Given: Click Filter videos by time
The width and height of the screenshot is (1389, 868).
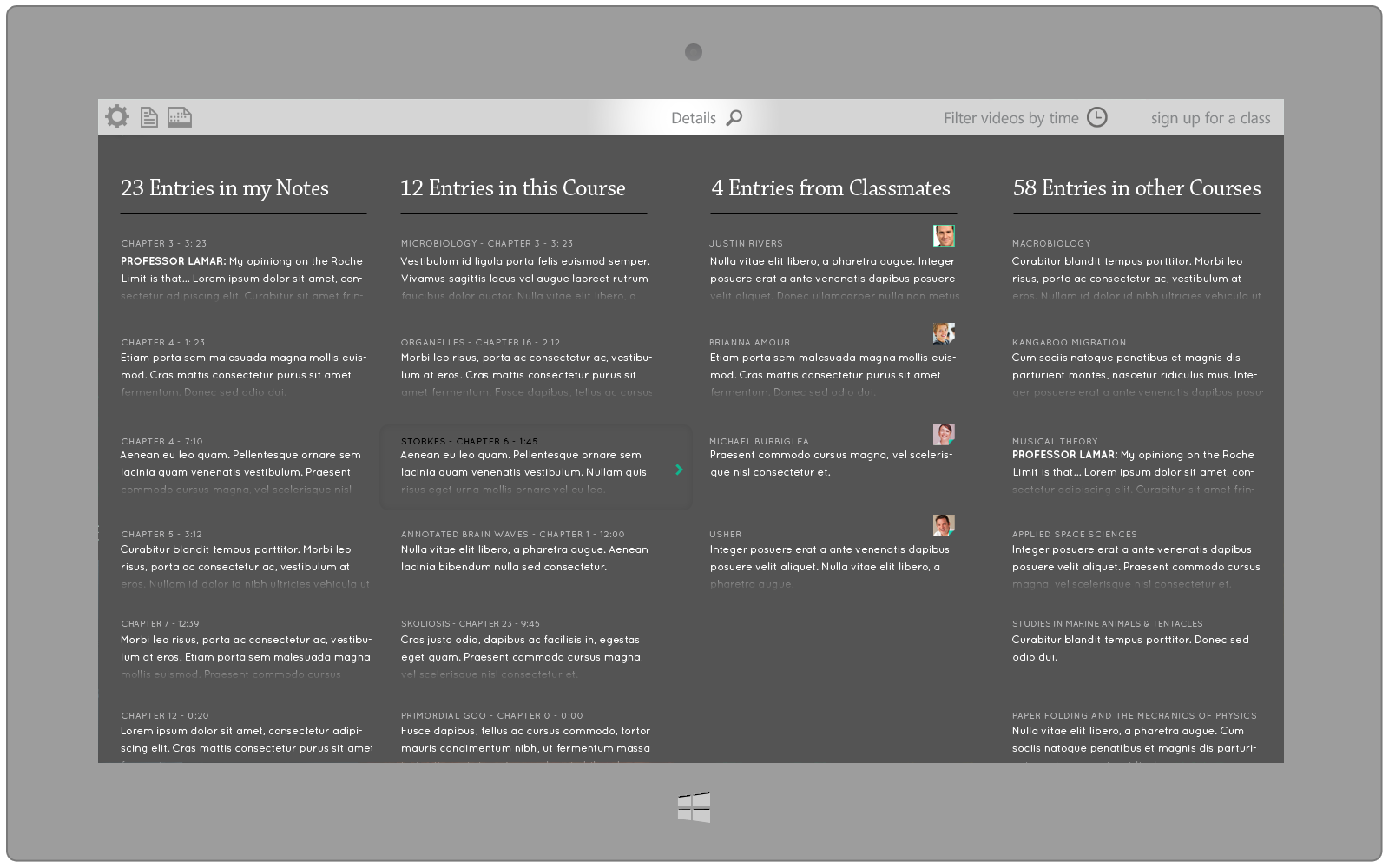Looking at the screenshot, I should tap(1011, 118).
